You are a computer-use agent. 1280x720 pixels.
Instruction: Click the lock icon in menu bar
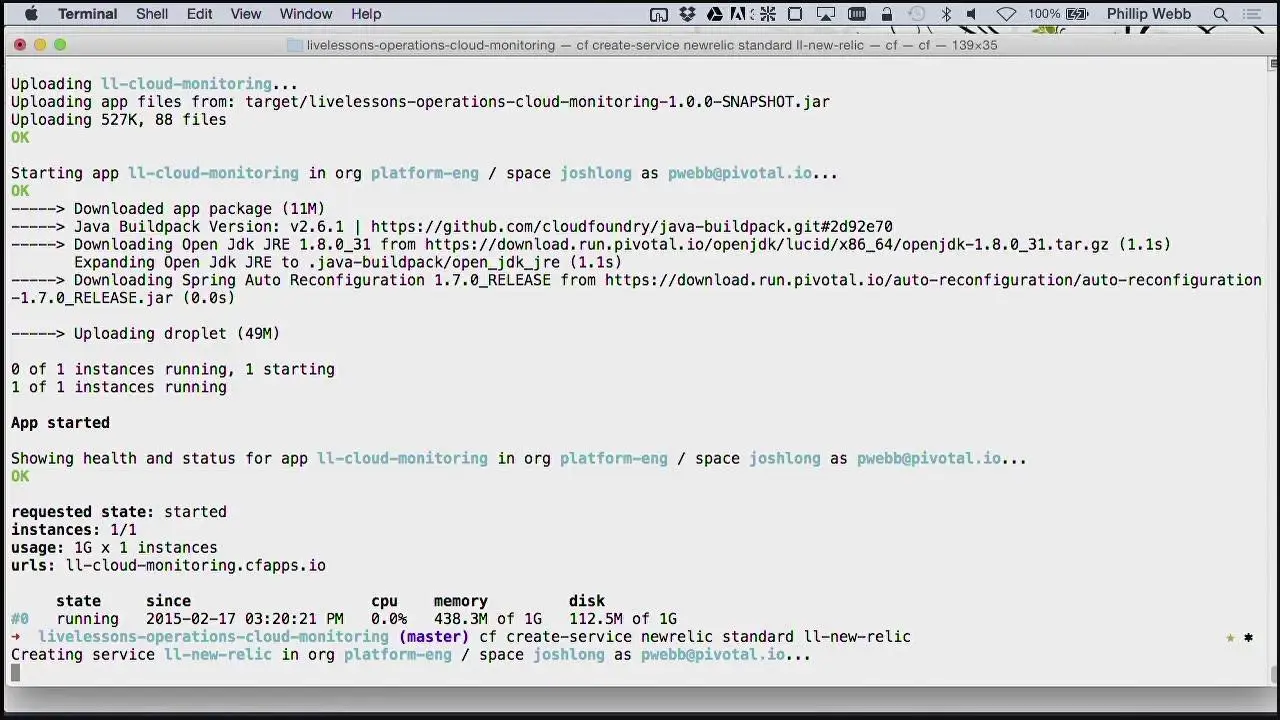(886, 14)
